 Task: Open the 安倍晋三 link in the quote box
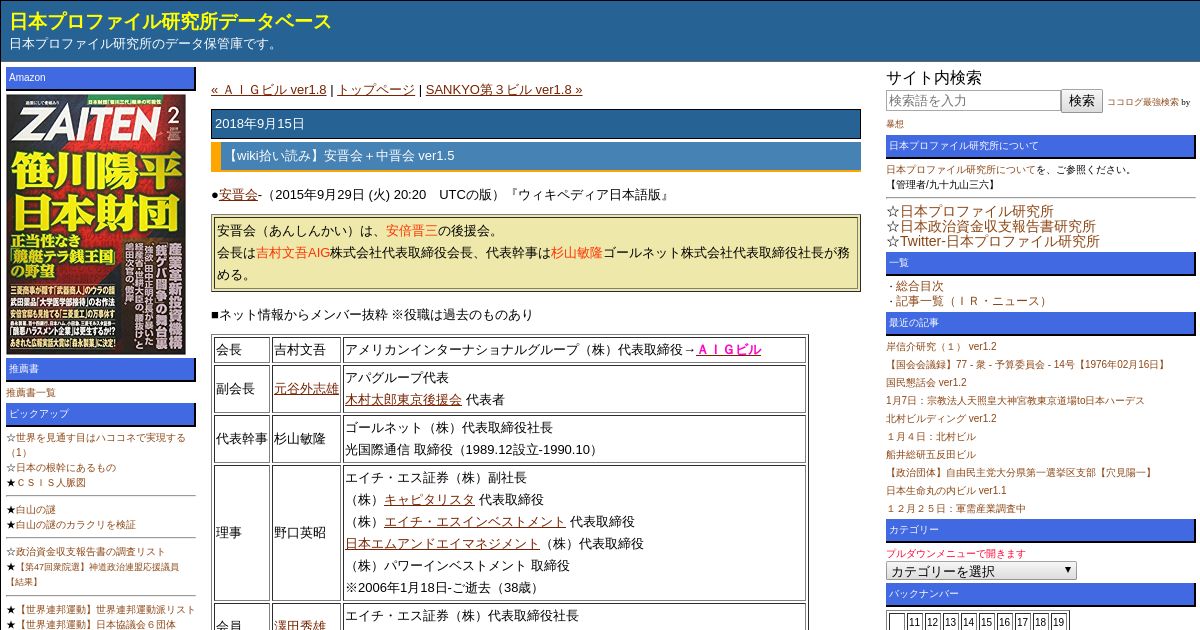click(x=412, y=230)
